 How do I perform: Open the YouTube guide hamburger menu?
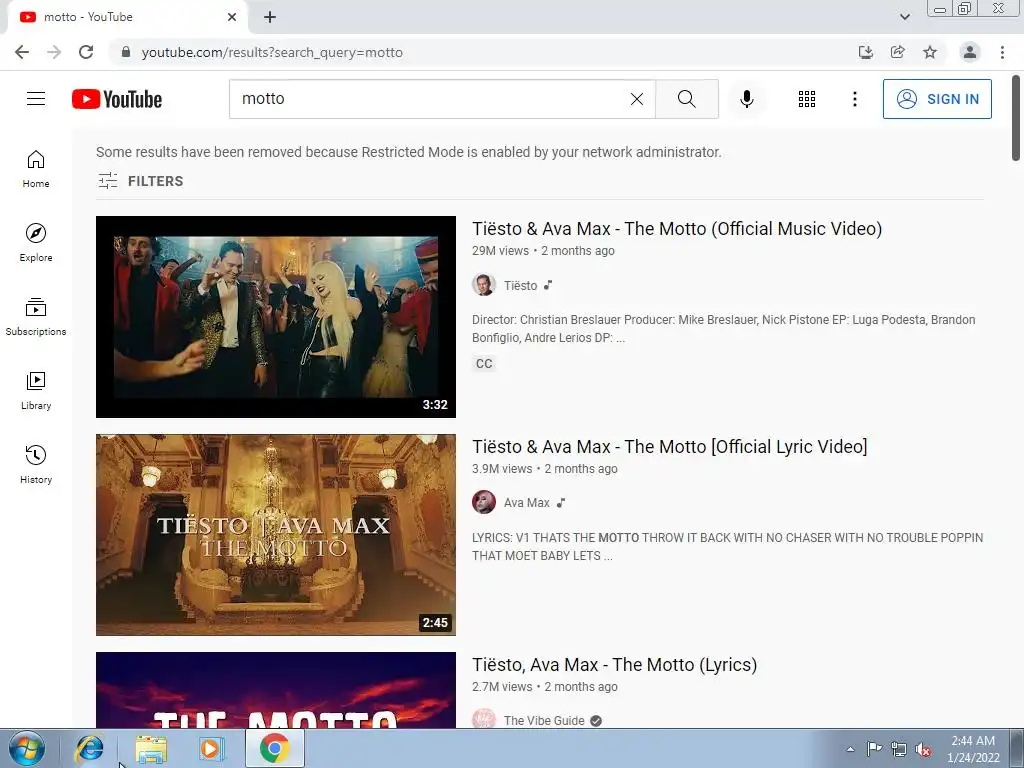coord(36,99)
